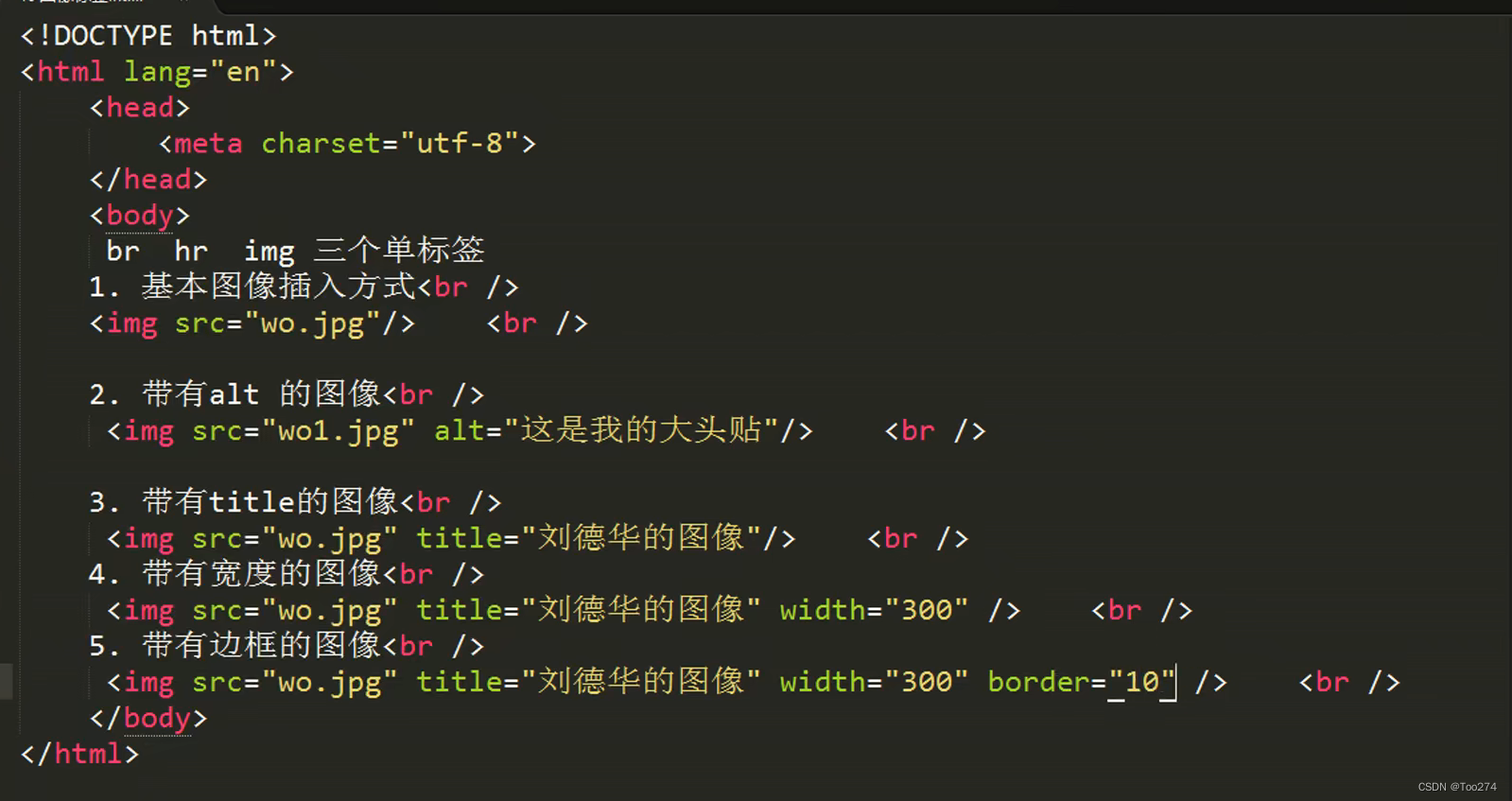Viewport: 1512px width, 801px height.
Task: Click the alt value '这是我的大头贴'
Action: [641, 430]
